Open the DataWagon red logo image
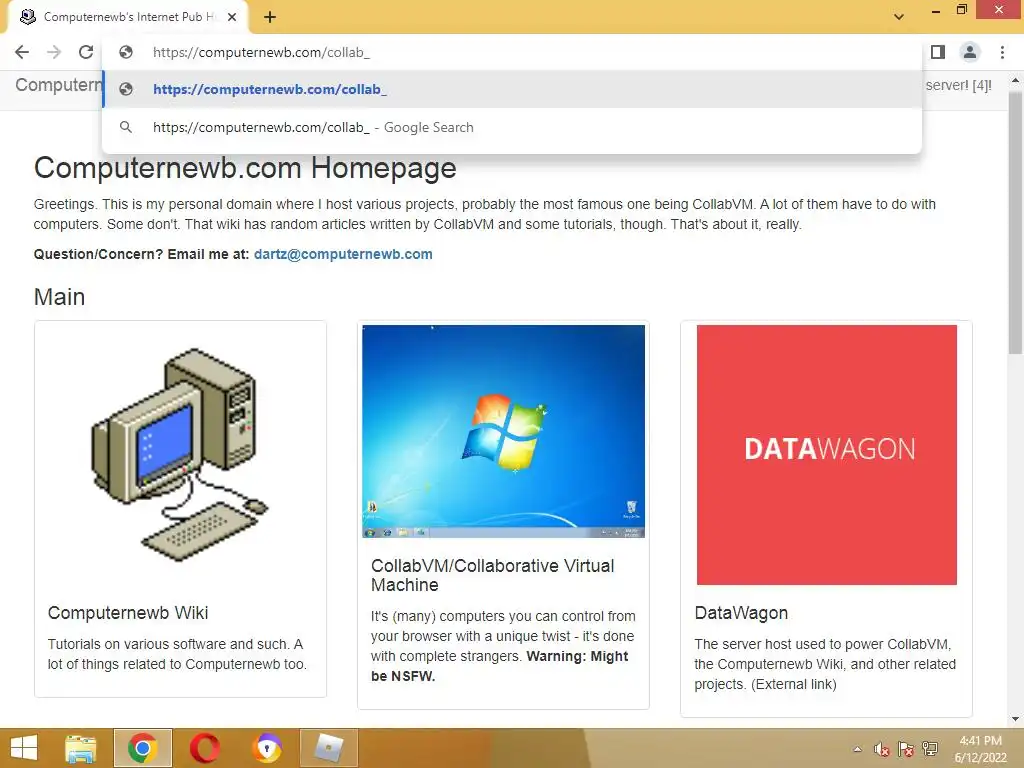1024x768 pixels. point(827,455)
